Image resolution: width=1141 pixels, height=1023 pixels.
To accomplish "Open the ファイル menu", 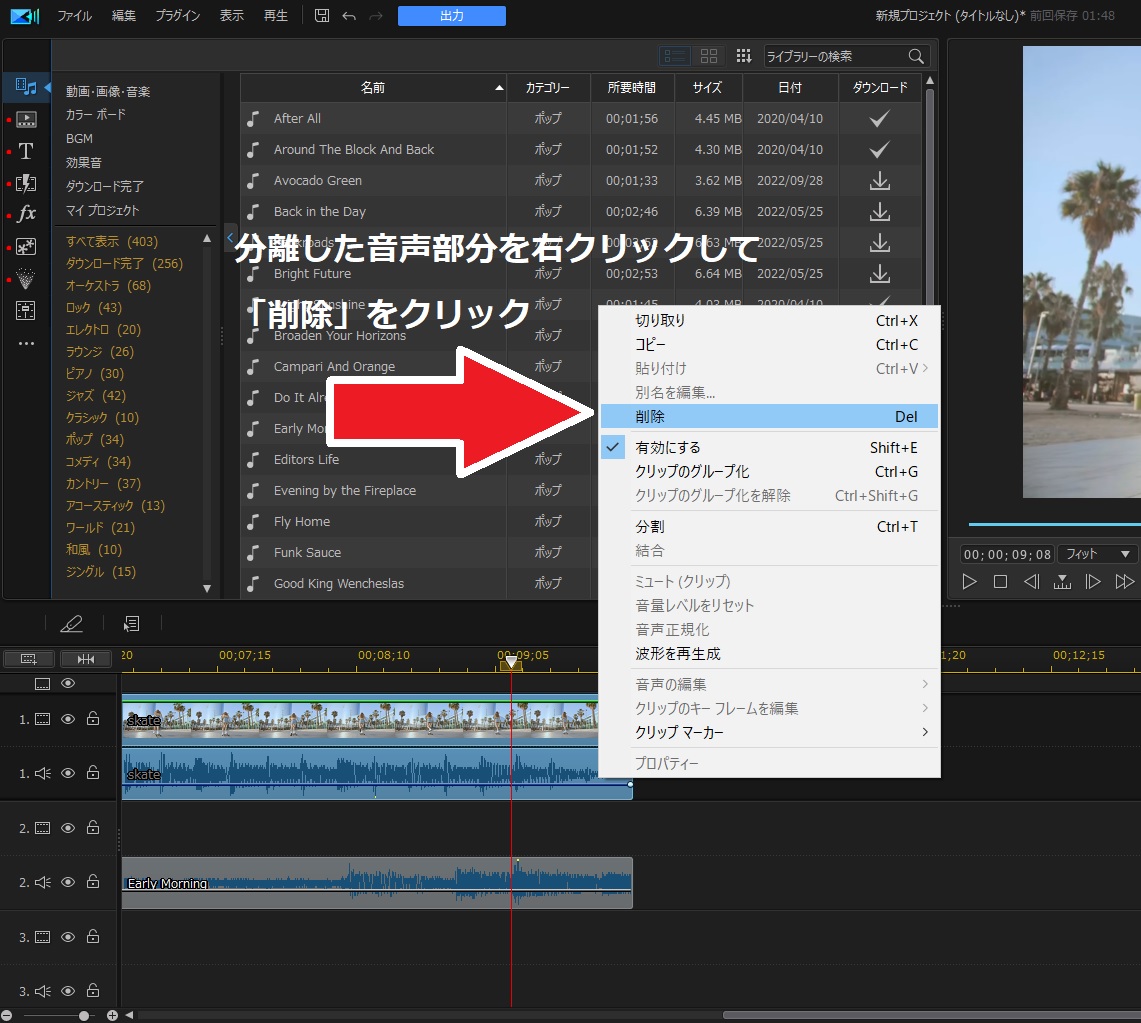I will click(x=76, y=16).
